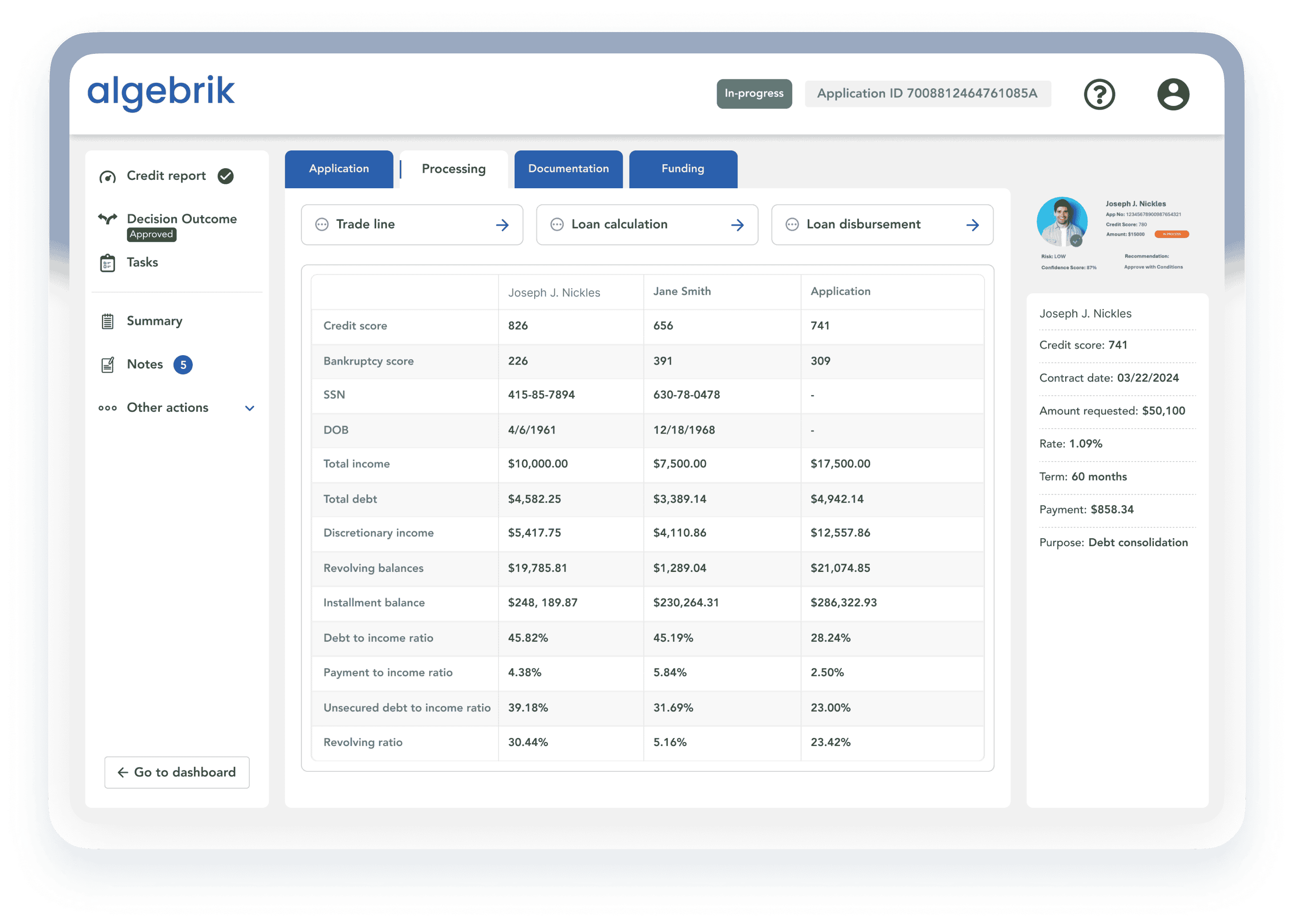Open Decision Outcome in sidebar
1294x924 pixels.
182,219
